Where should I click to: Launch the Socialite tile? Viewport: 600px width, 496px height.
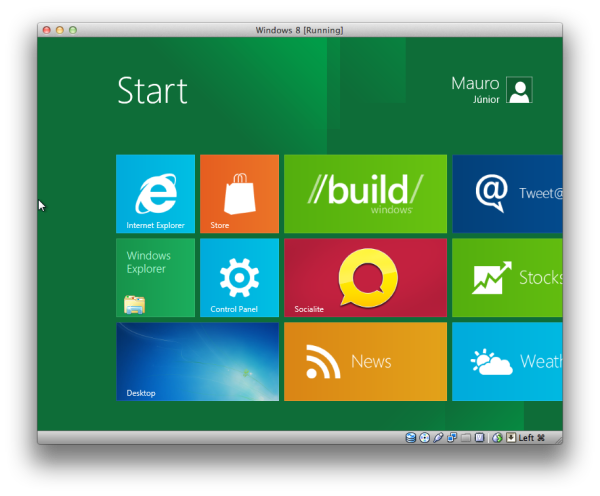click(365, 277)
